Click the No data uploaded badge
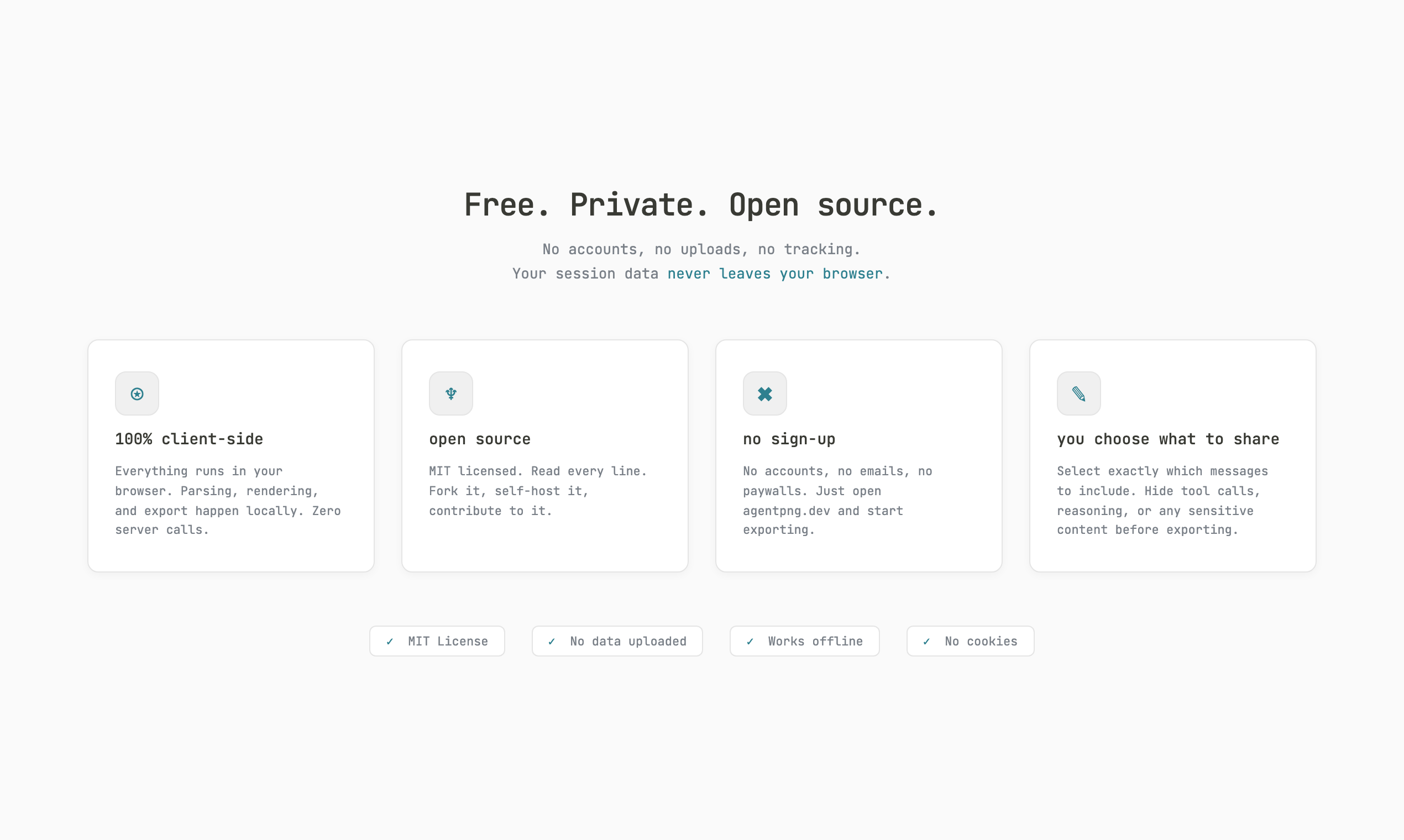The width and height of the screenshot is (1404, 840). 616,641
